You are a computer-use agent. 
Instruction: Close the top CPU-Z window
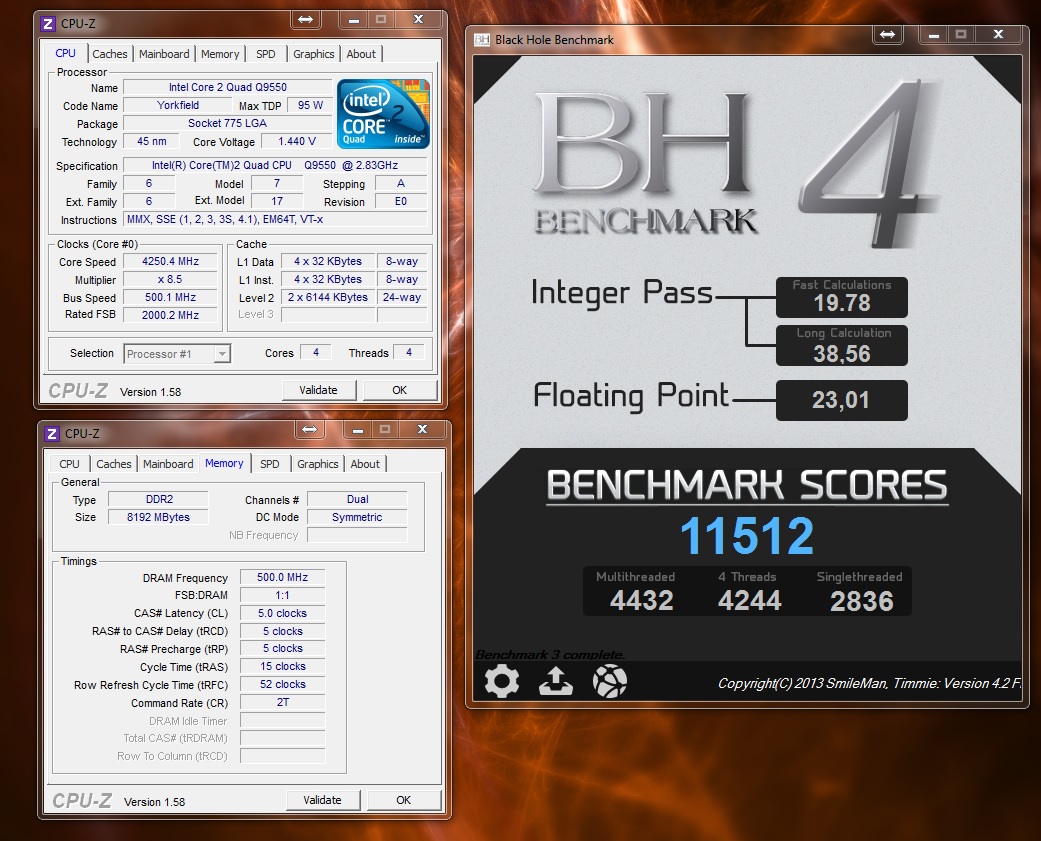[418, 20]
